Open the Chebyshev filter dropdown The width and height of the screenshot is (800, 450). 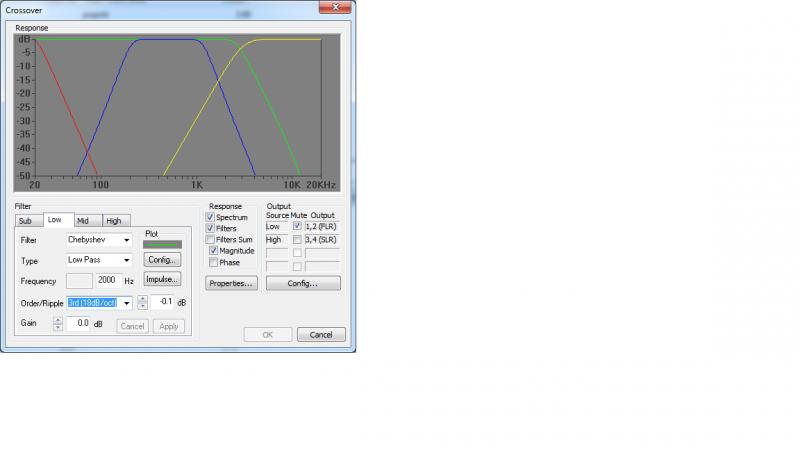click(99, 240)
